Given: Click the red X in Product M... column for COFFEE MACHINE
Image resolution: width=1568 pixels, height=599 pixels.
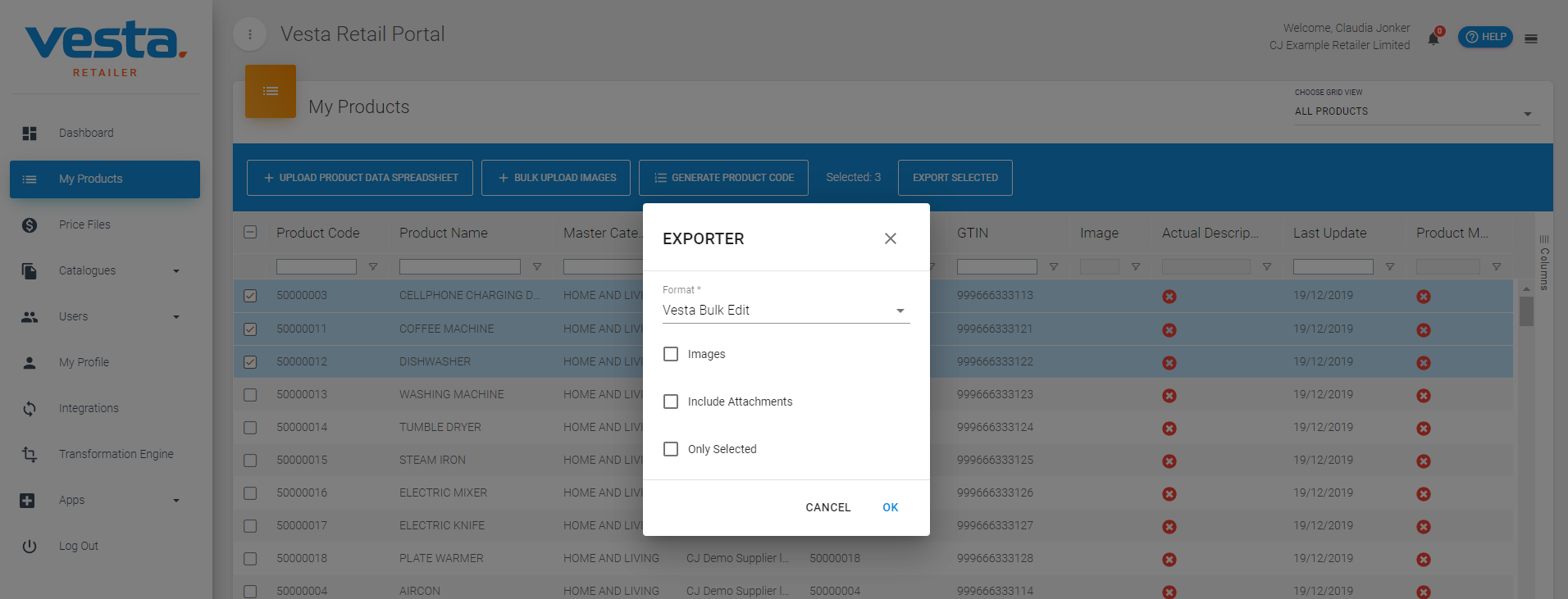Looking at the screenshot, I should (x=1424, y=329).
